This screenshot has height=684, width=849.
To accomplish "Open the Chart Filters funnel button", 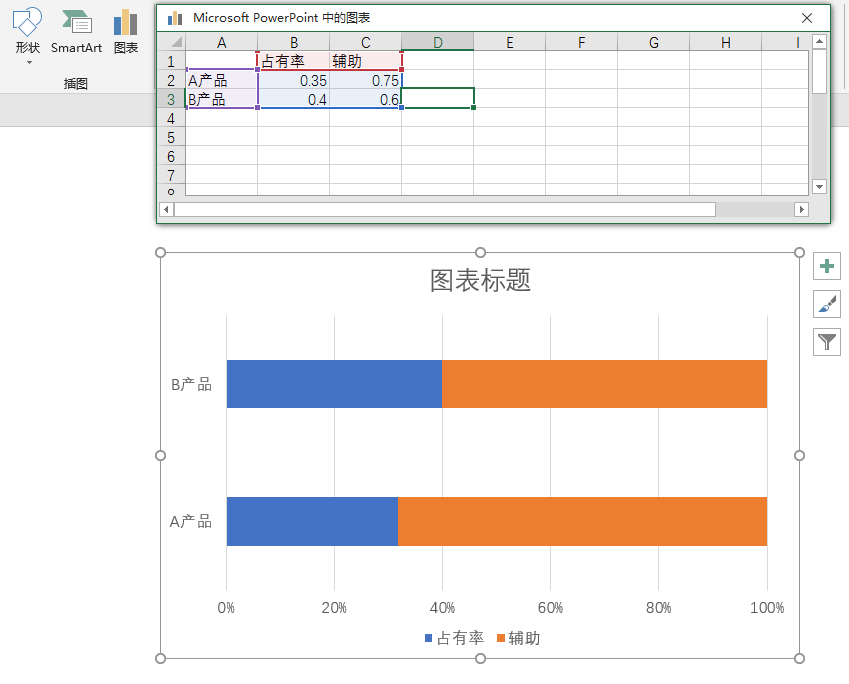I will 826,342.
